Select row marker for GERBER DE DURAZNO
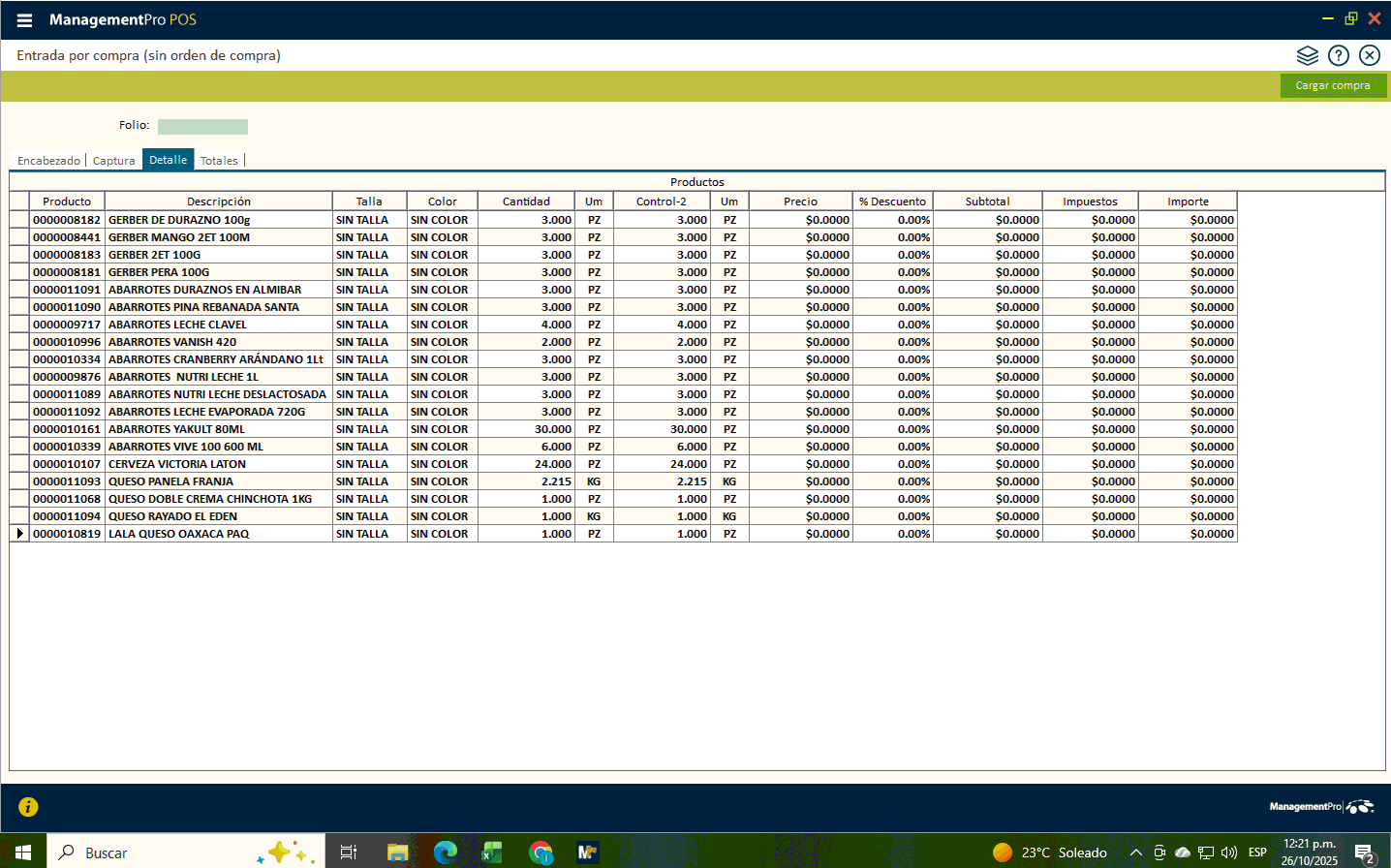 pyautogui.click(x=19, y=220)
